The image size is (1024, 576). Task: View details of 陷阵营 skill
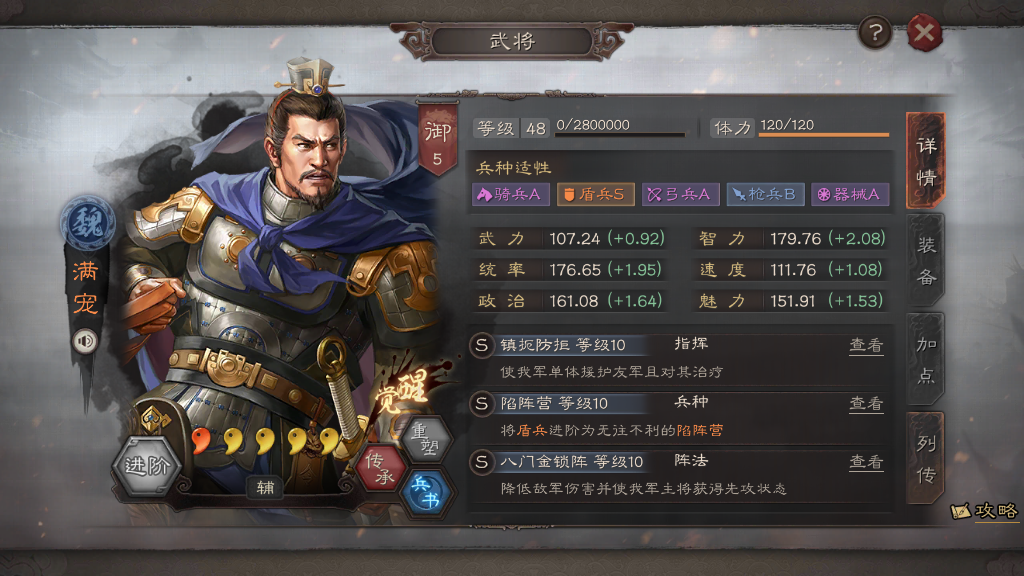pos(866,404)
